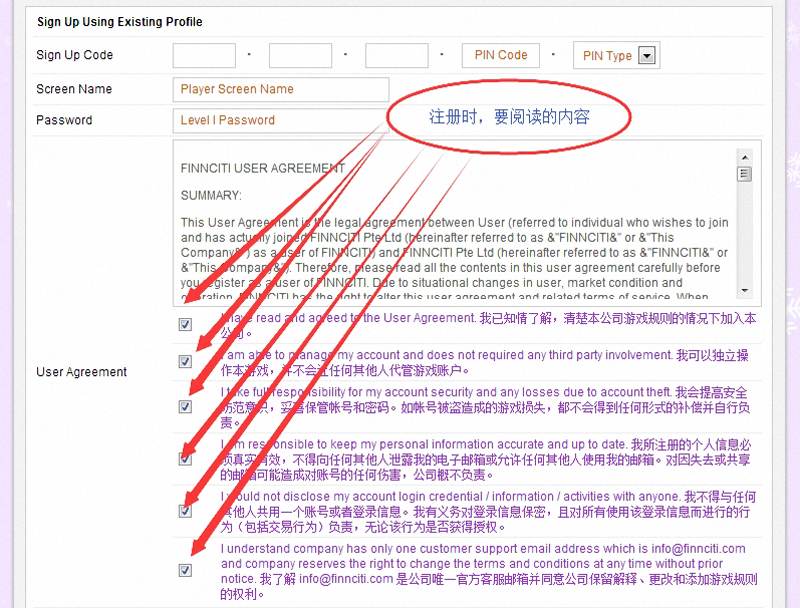Toggle the 'not disclose login credential' checkbox
This screenshot has height=608, width=800.
coord(185,511)
